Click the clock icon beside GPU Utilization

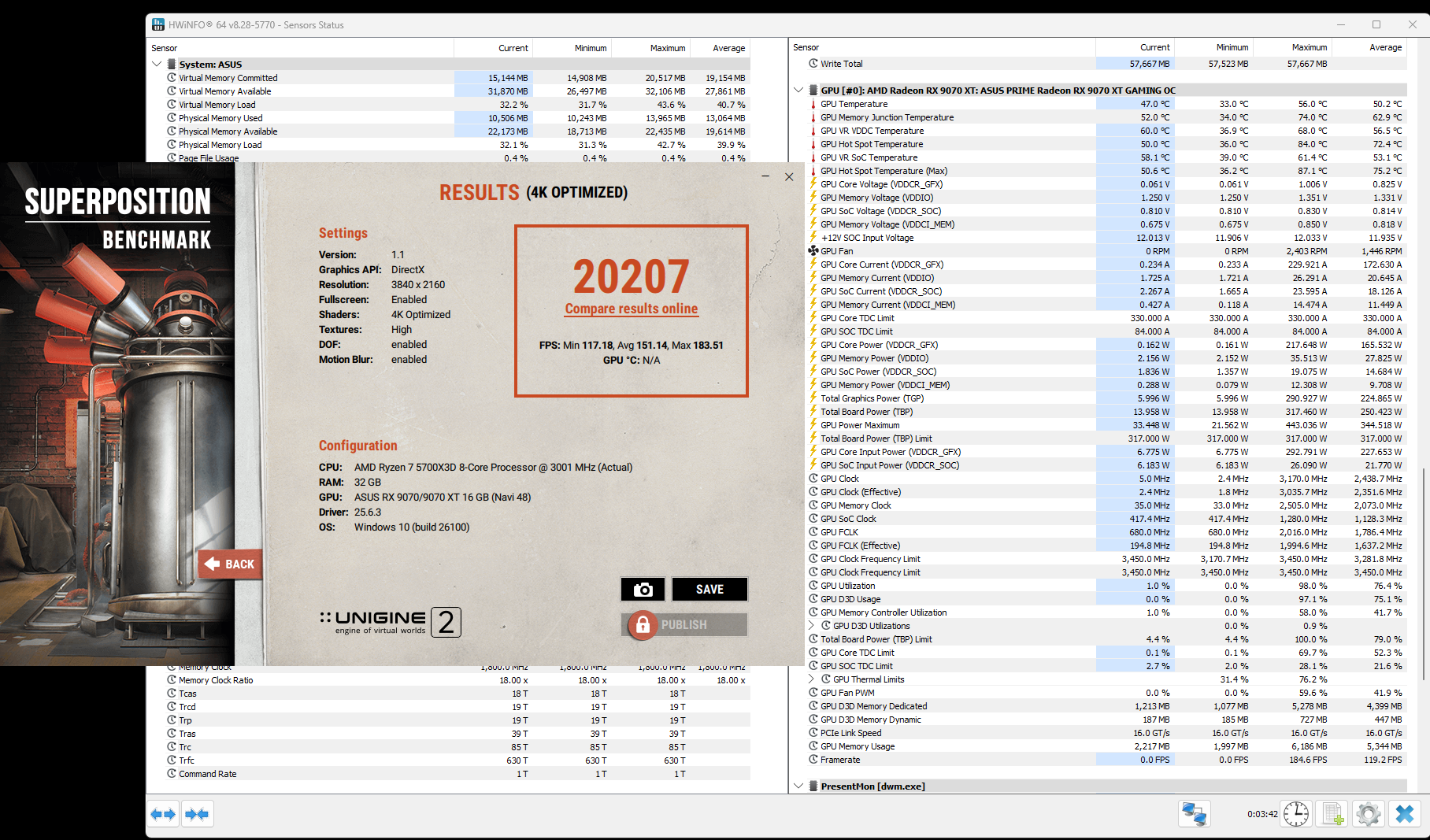click(x=813, y=586)
